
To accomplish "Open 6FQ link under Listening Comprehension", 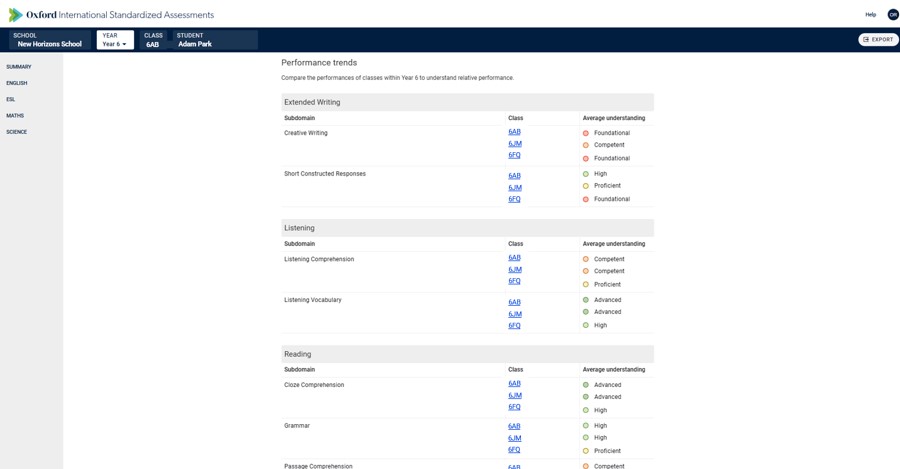I will tap(514, 281).
